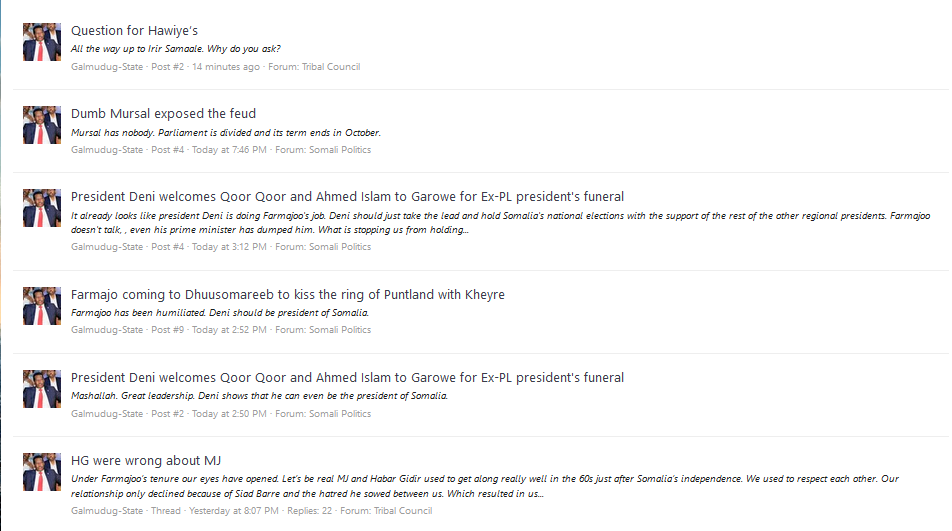Click Galmudug-State username under 'Question for Hawiye's'
Image resolution: width=952 pixels, height=531 pixels.
pos(107,67)
